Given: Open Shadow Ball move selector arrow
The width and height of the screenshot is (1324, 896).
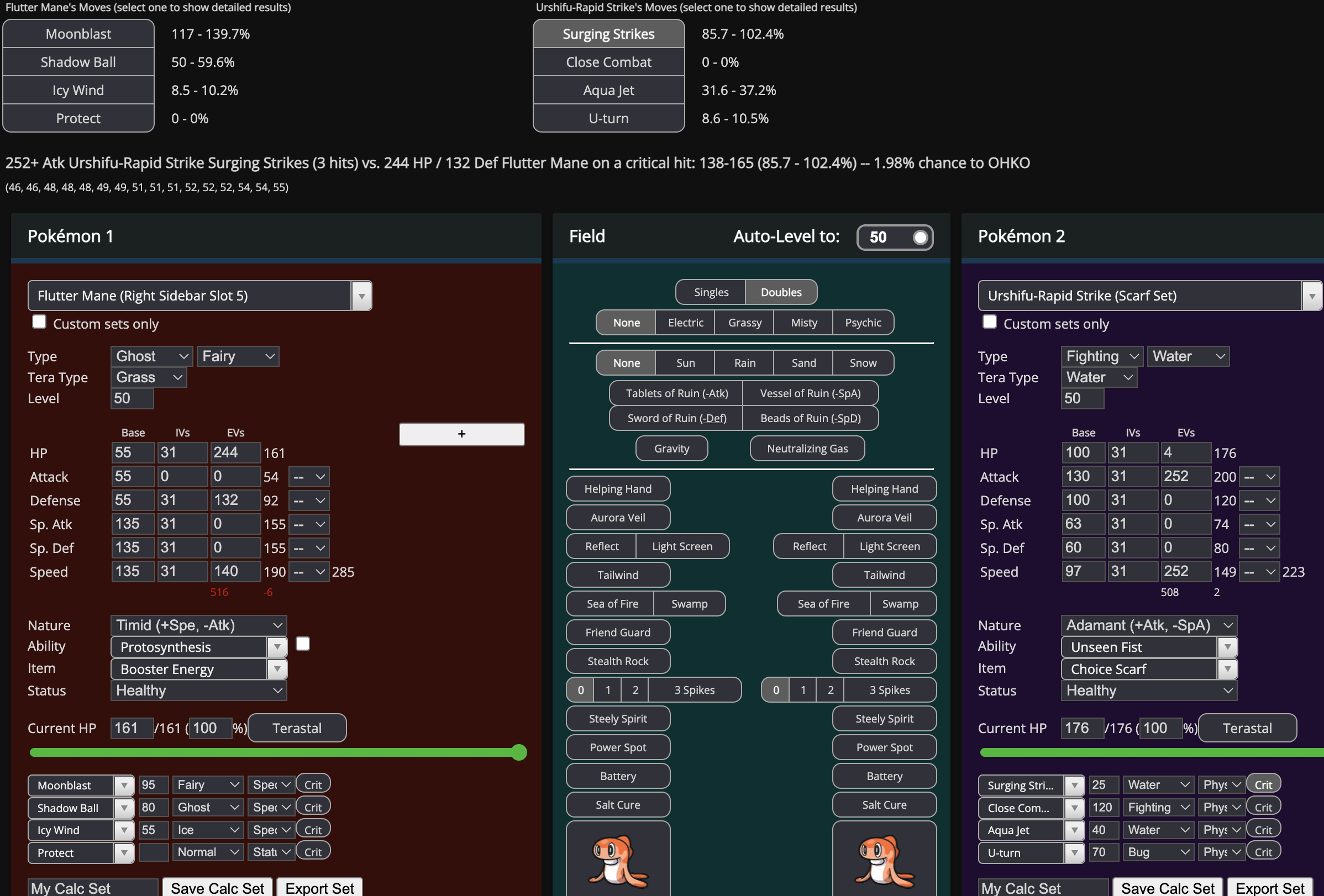Looking at the screenshot, I should click(x=124, y=808).
